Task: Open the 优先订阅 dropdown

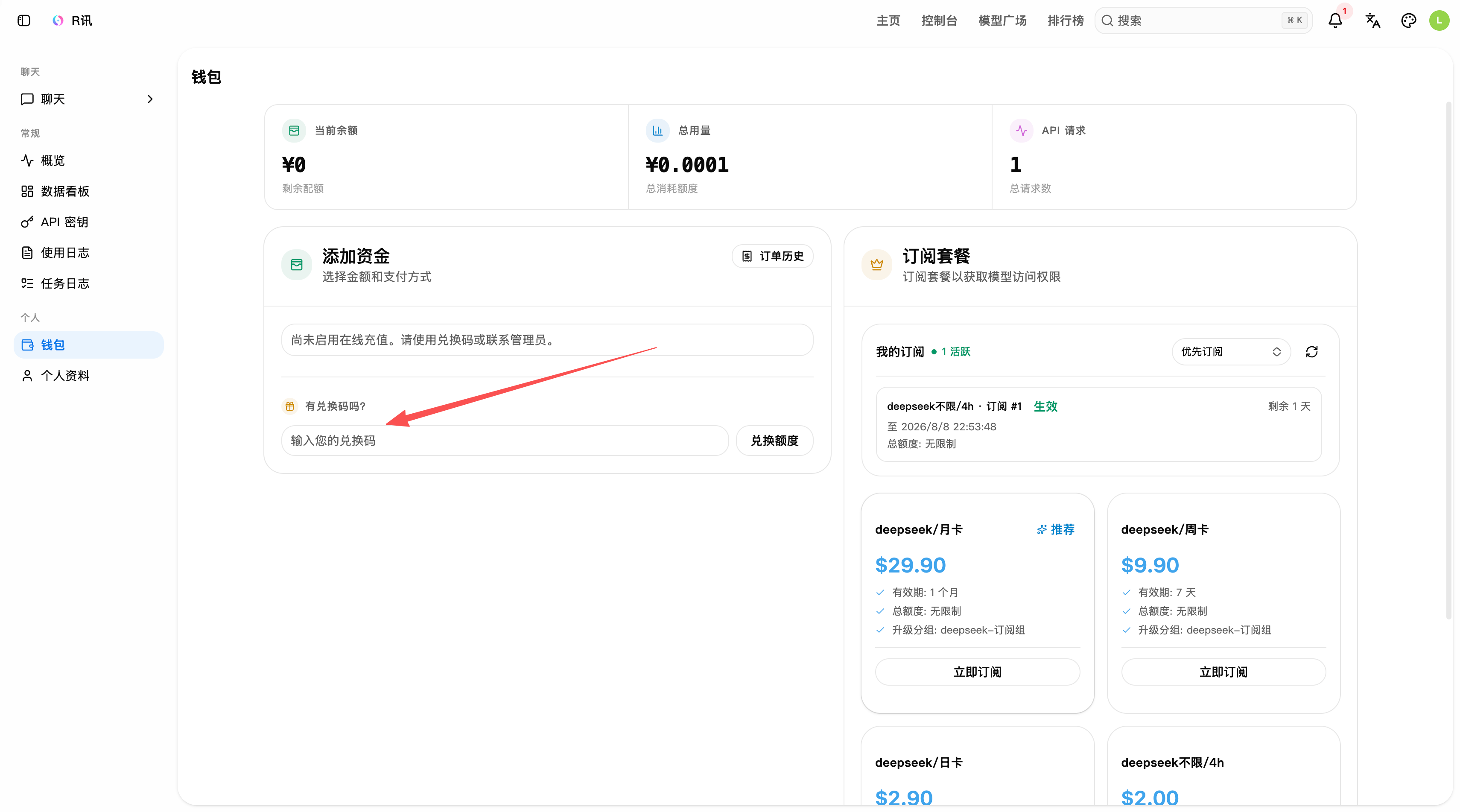Action: point(1231,352)
